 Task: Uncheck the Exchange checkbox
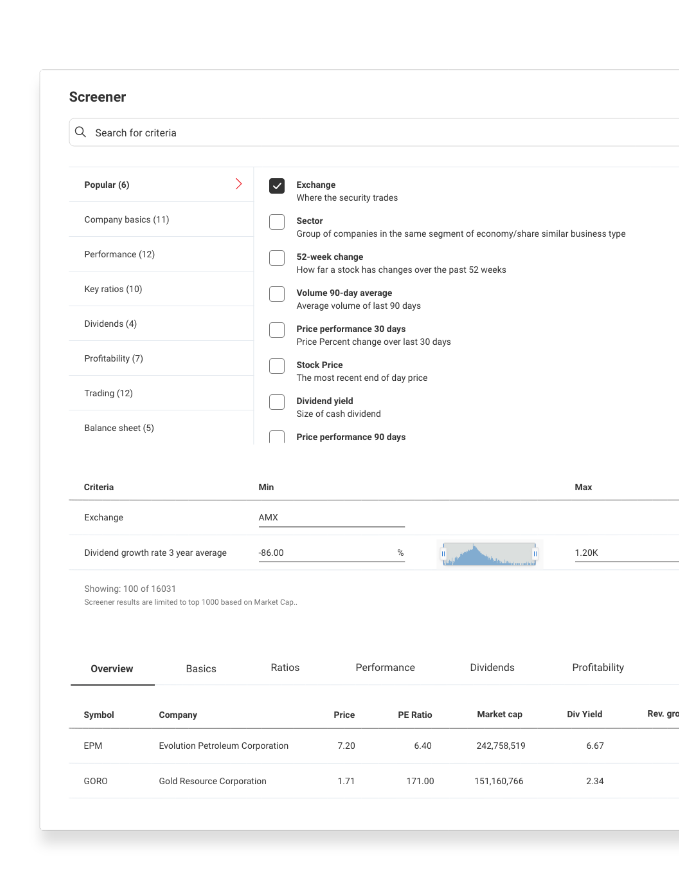(277, 186)
